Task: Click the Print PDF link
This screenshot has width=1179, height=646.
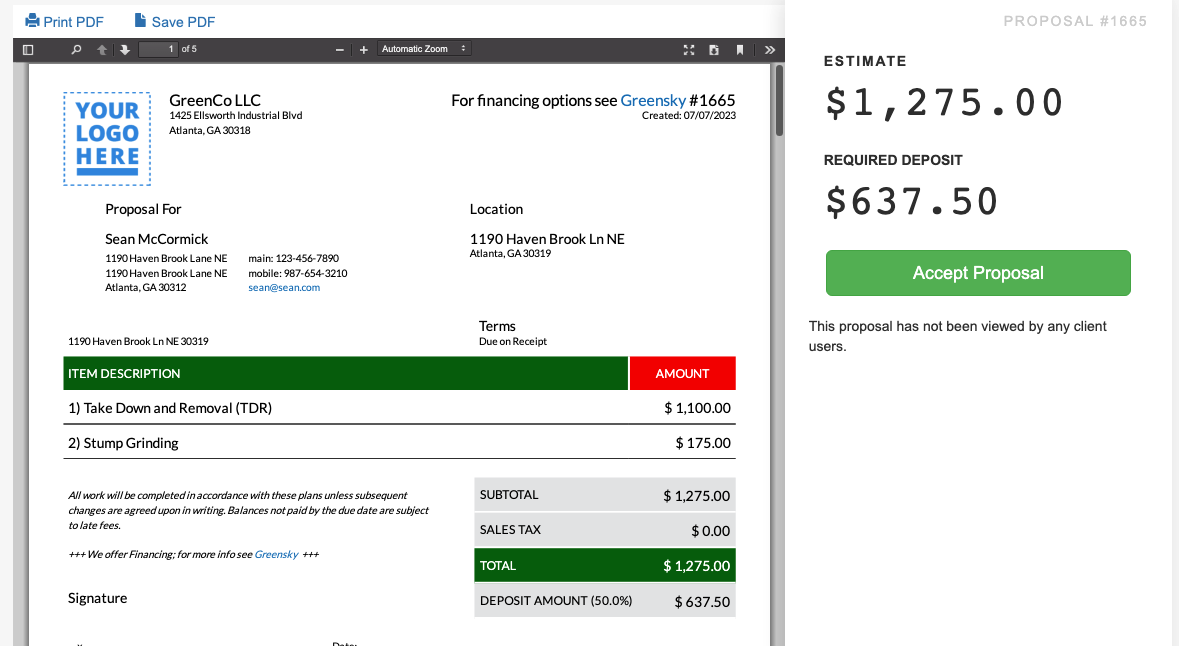Action: (x=64, y=21)
